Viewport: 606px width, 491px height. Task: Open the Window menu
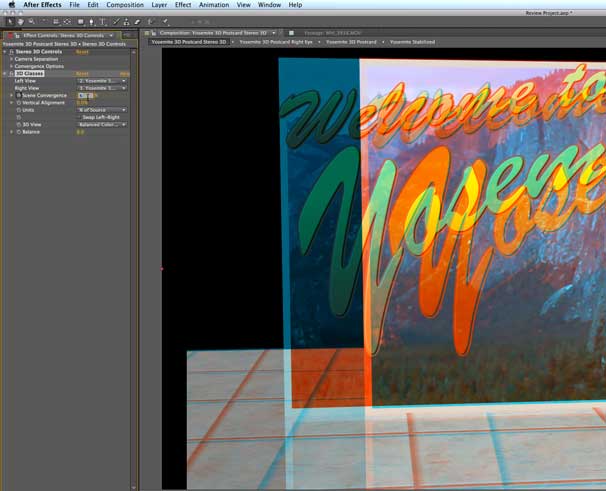pos(269,5)
